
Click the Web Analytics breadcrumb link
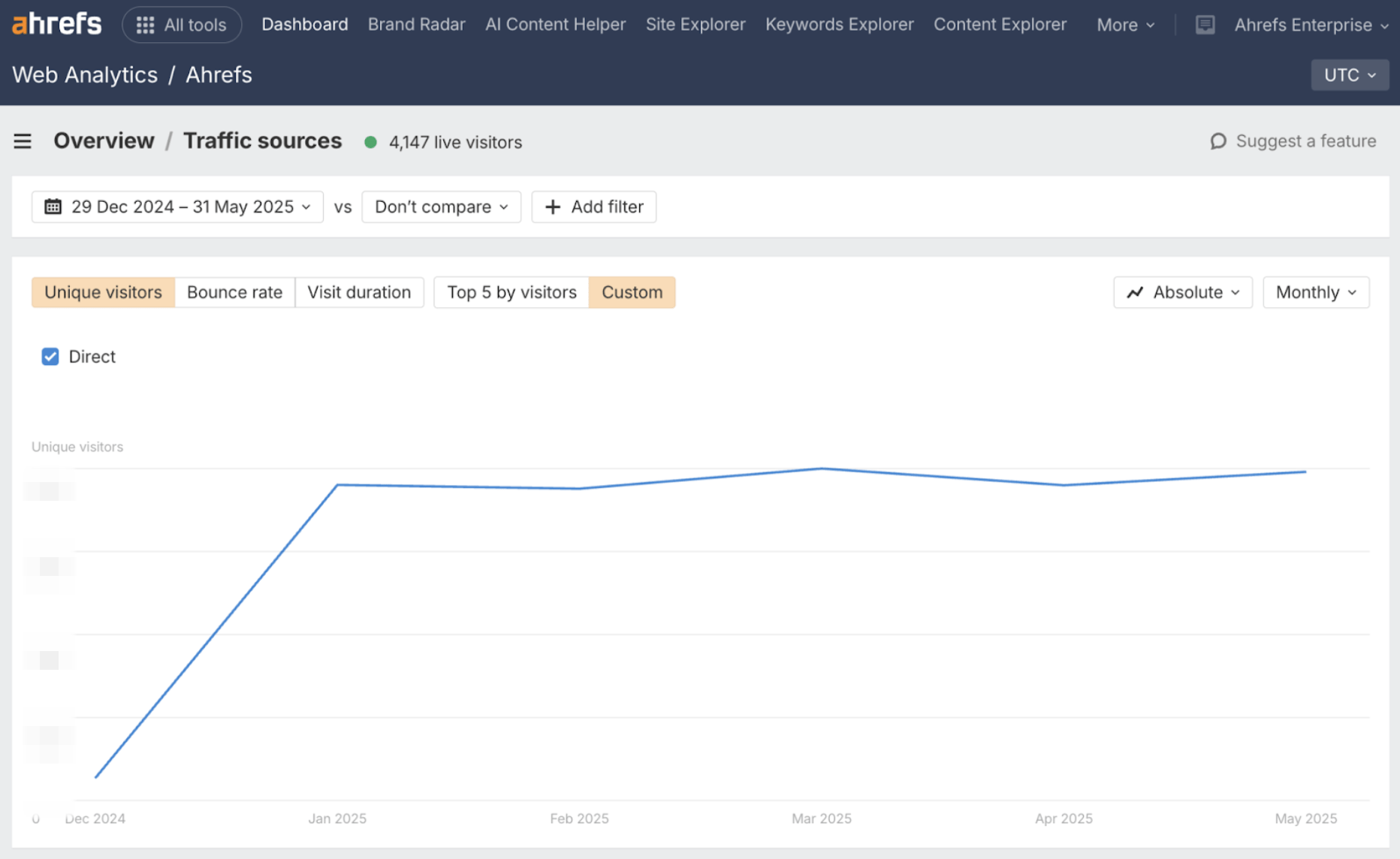tap(84, 74)
